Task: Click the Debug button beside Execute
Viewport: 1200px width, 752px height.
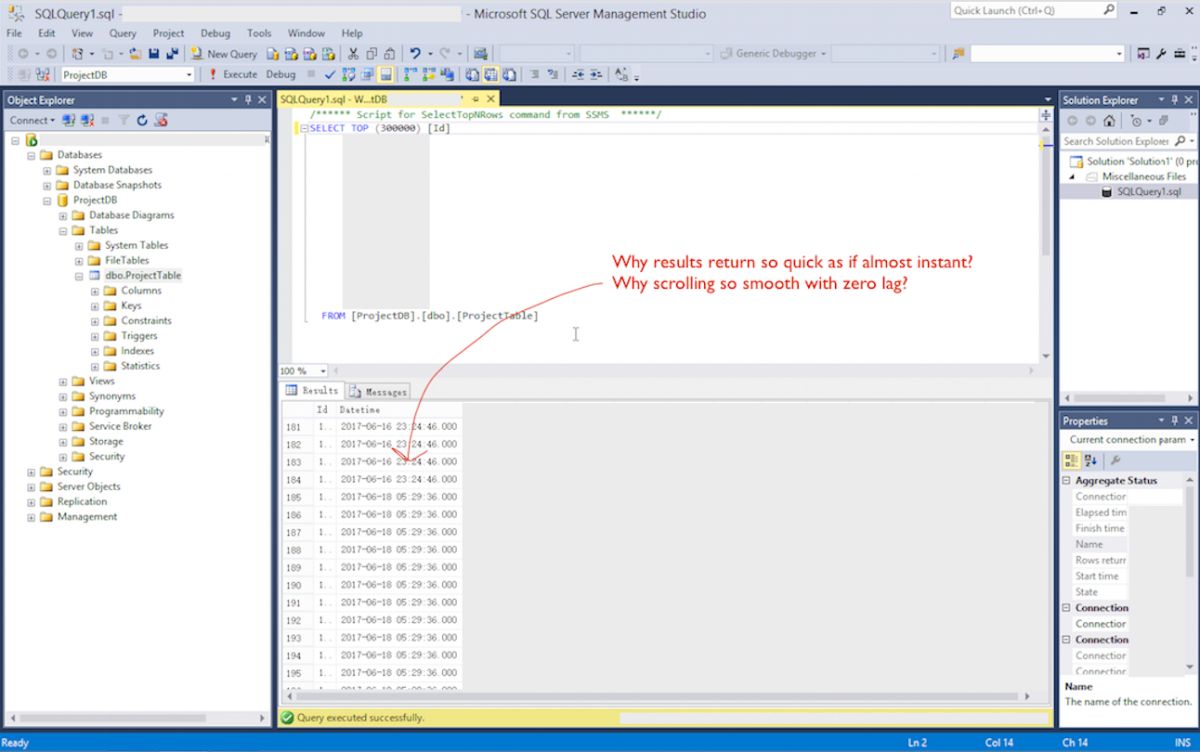Action: pos(281,75)
